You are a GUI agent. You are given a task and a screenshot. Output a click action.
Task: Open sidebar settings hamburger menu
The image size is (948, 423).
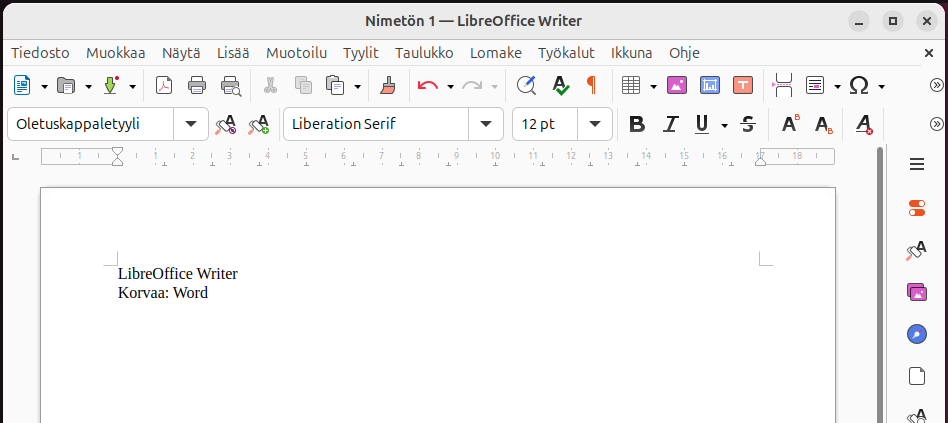[x=917, y=164]
